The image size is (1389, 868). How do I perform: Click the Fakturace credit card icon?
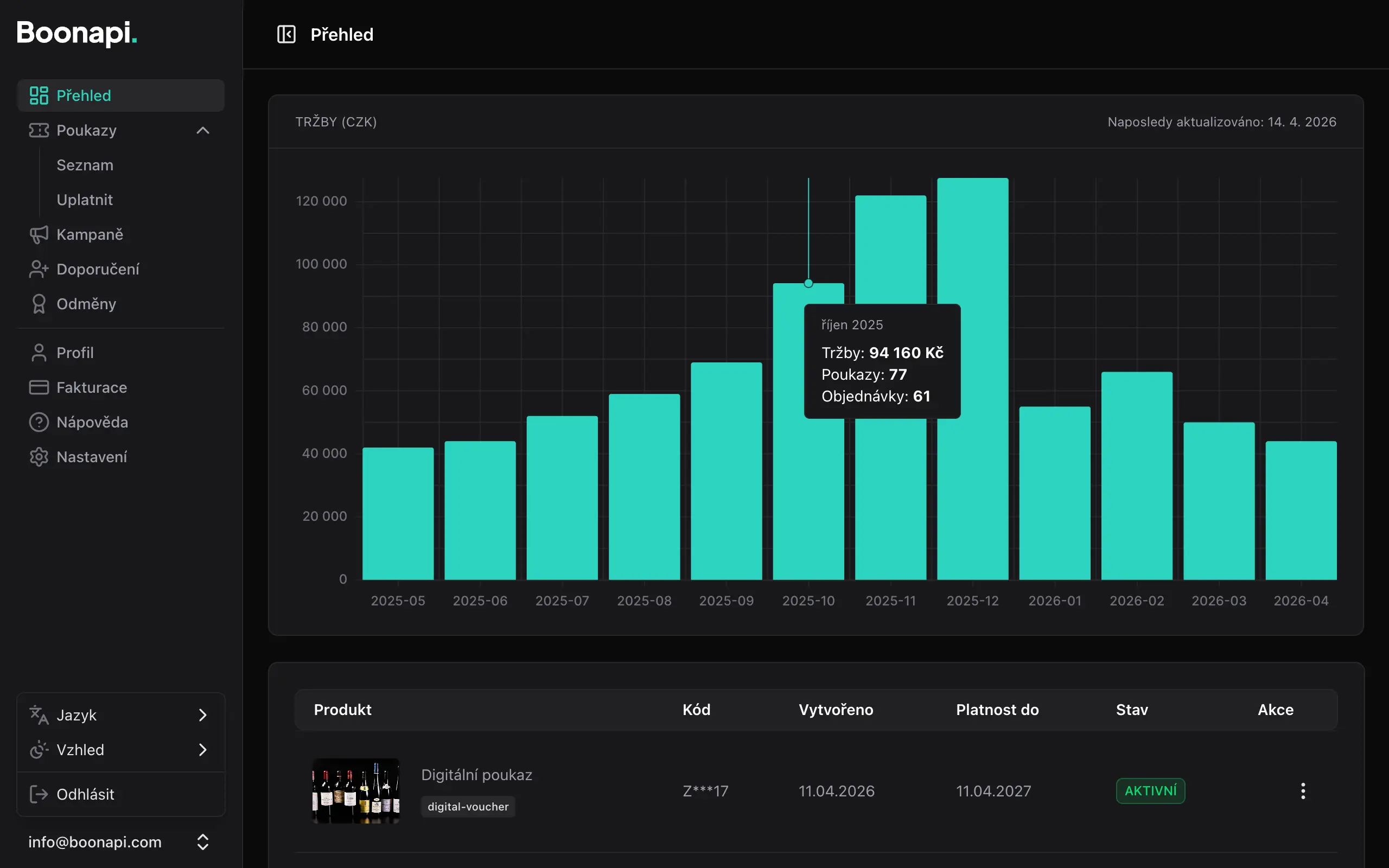pyautogui.click(x=39, y=387)
